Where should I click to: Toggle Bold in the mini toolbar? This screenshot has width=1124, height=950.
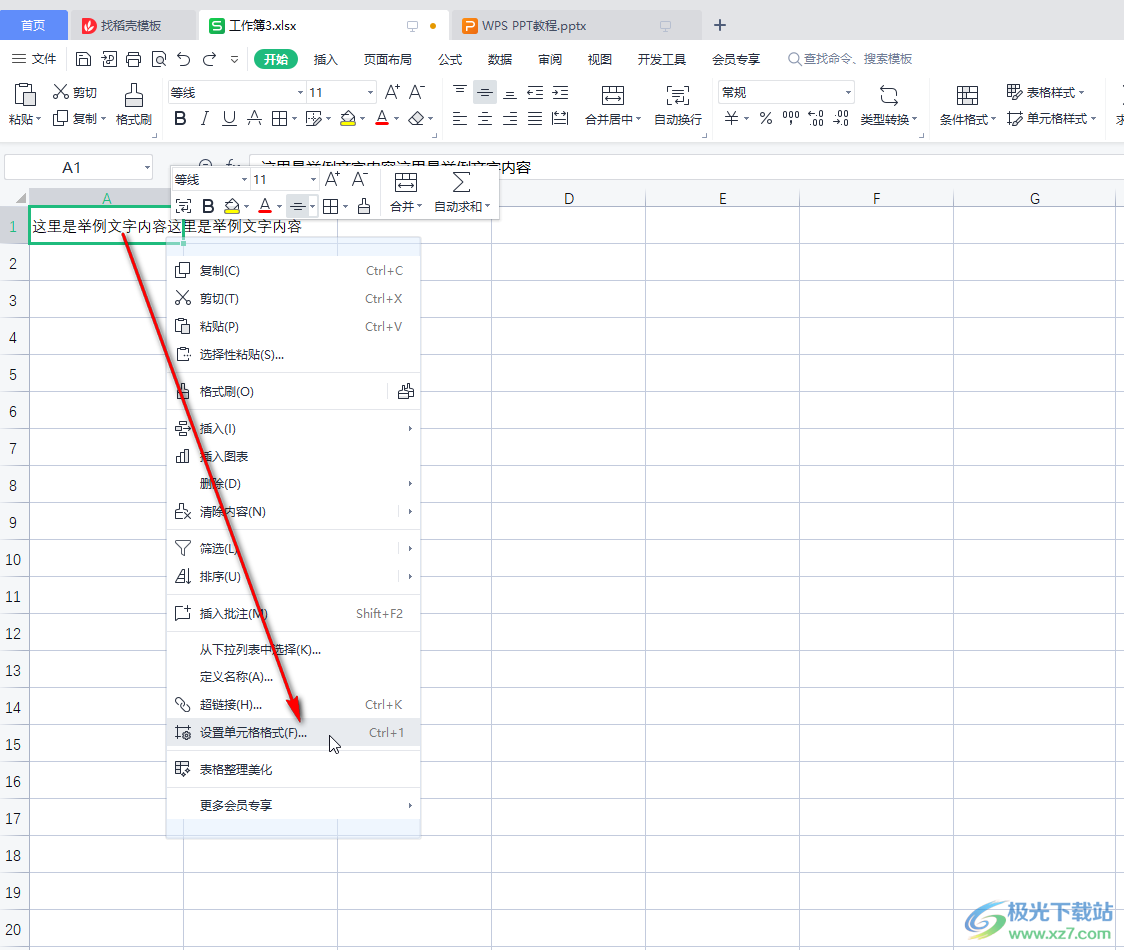(x=208, y=206)
